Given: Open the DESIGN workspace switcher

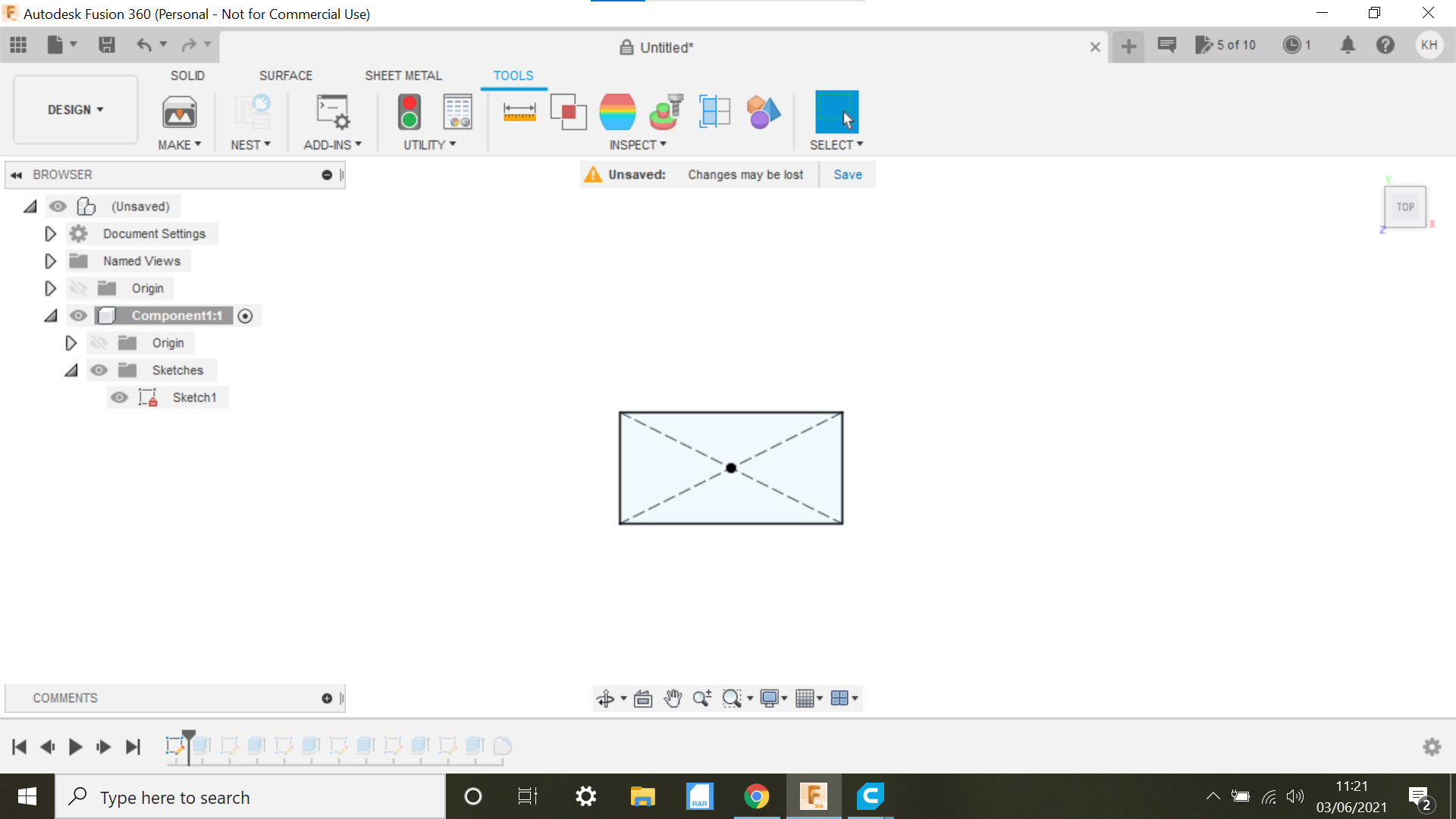Looking at the screenshot, I should [x=74, y=109].
